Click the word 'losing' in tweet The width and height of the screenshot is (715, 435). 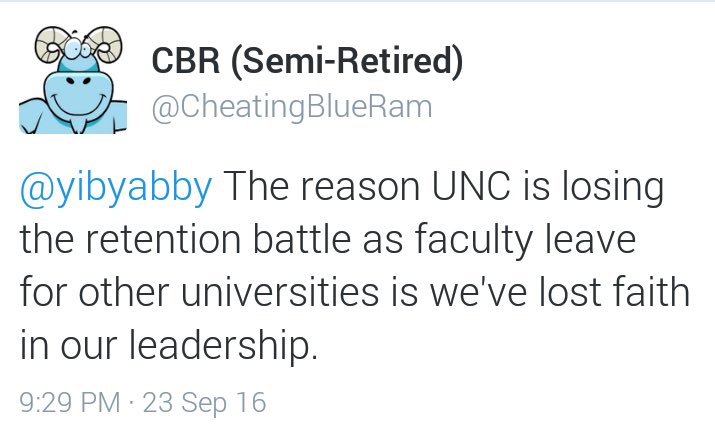tap(621, 190)
